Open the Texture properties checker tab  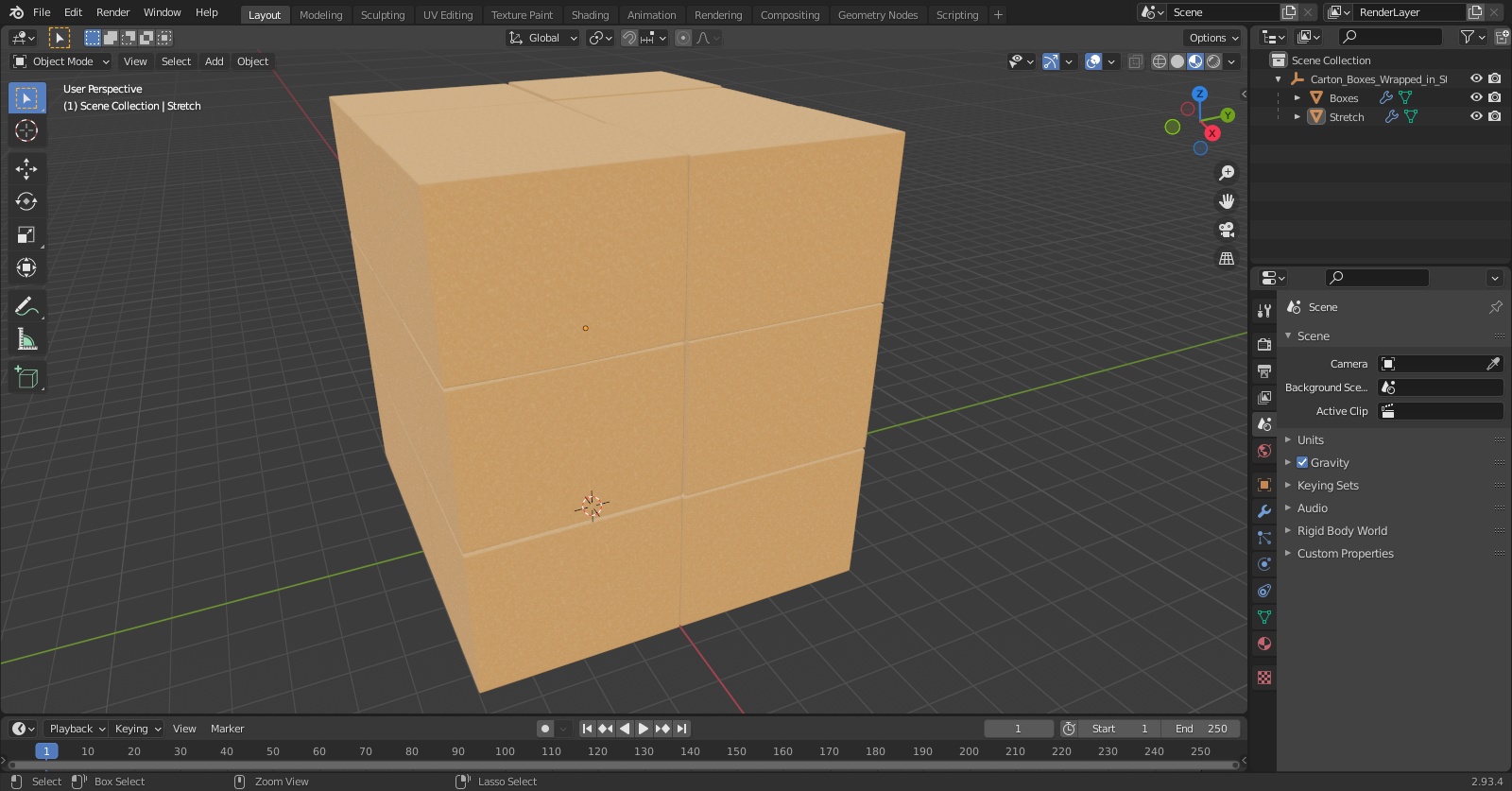pos(1263,678)
